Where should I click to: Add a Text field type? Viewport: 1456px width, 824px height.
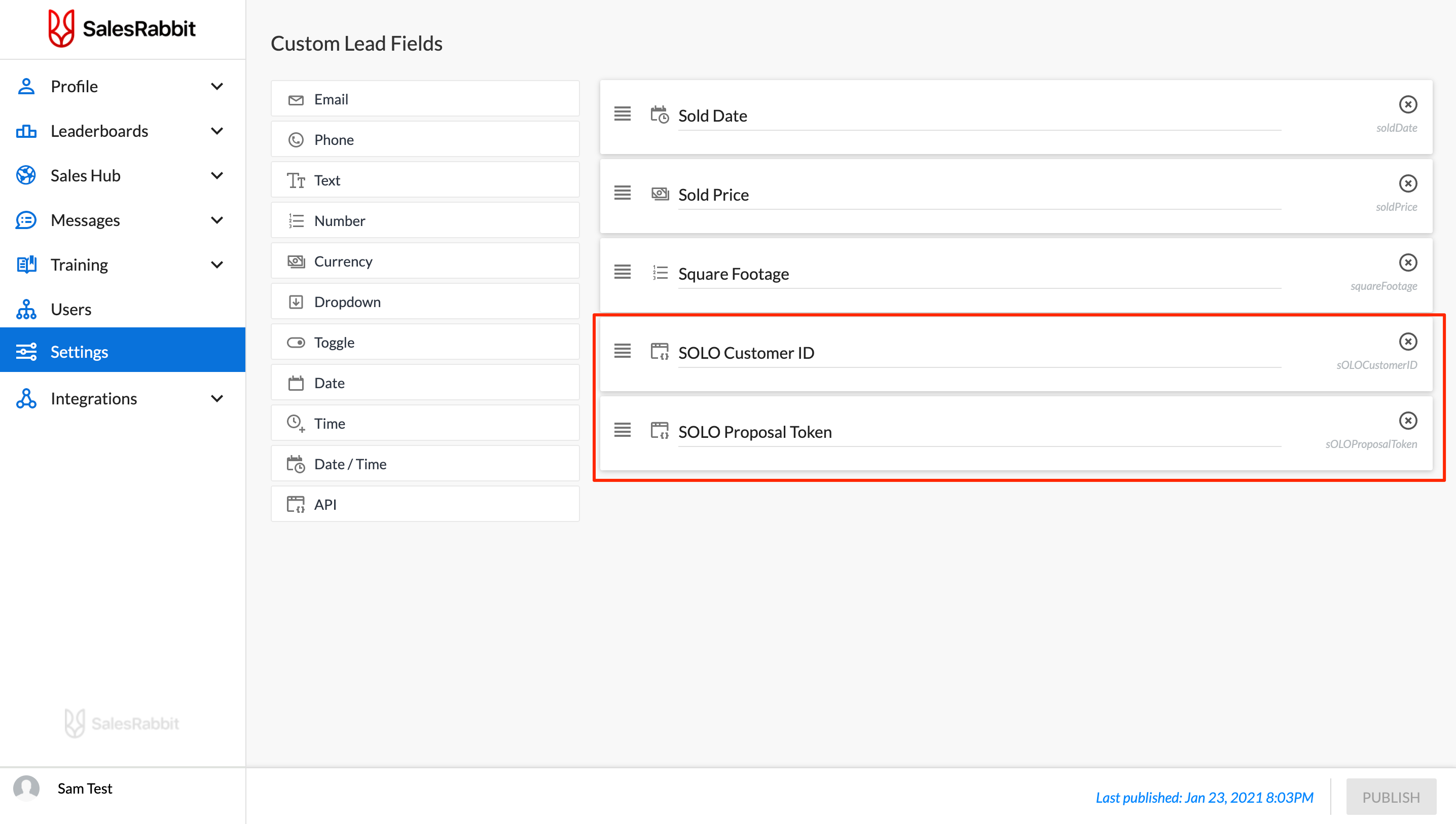[x=425, y=180]
